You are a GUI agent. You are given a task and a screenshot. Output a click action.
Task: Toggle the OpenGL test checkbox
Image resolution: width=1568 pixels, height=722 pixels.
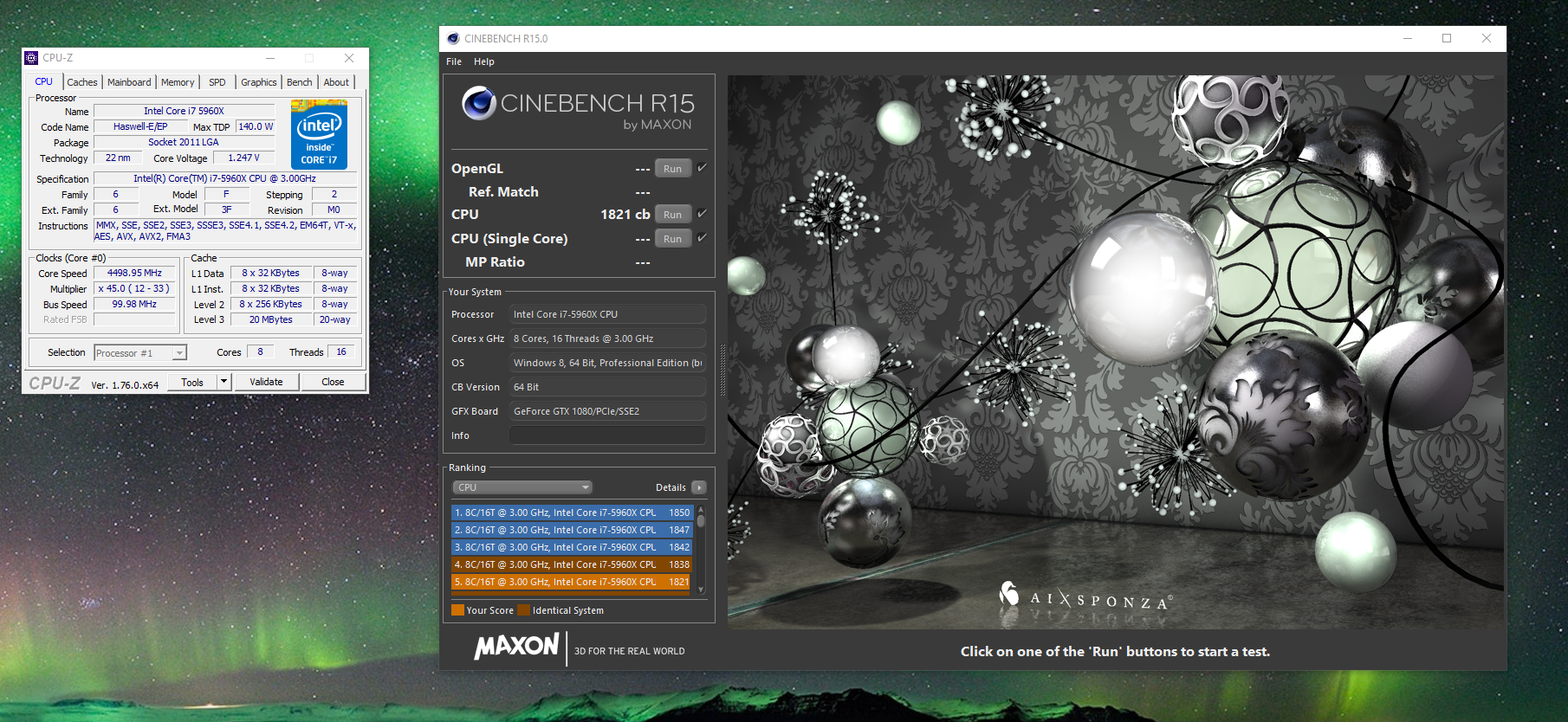[703, 168]
